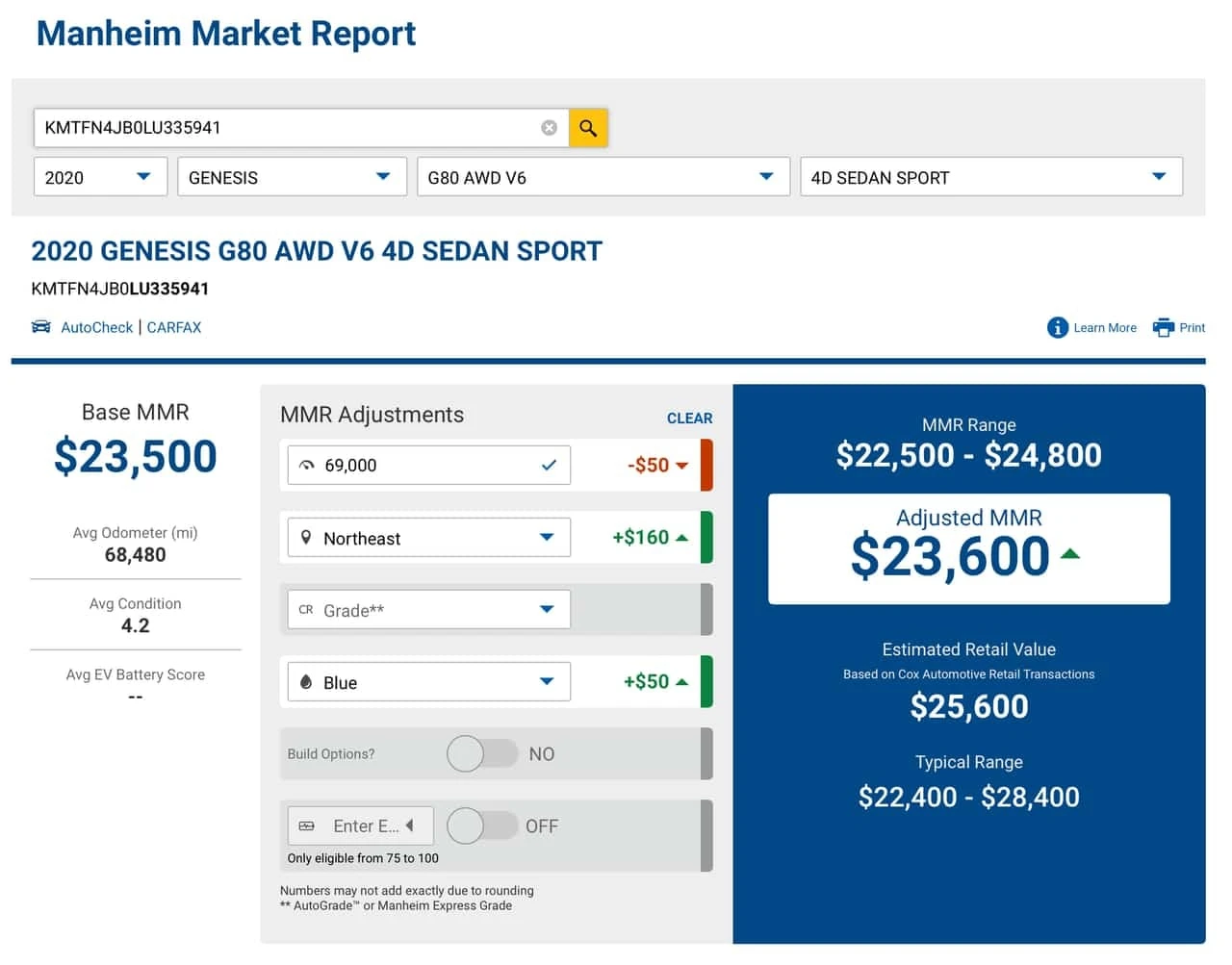Click the Enter E... battery score field
The height and width of the screenshot is (965, 1232).
click(361, 825)
